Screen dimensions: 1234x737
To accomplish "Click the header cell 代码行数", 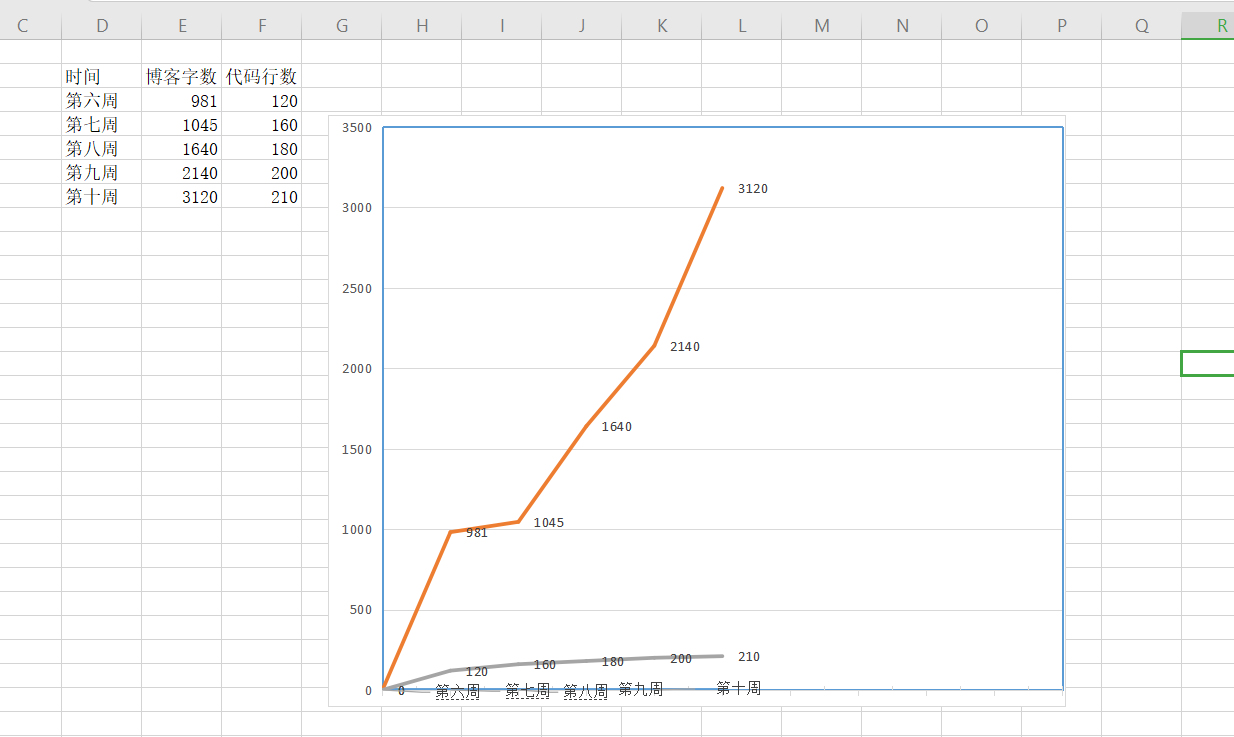I will 261,76.
